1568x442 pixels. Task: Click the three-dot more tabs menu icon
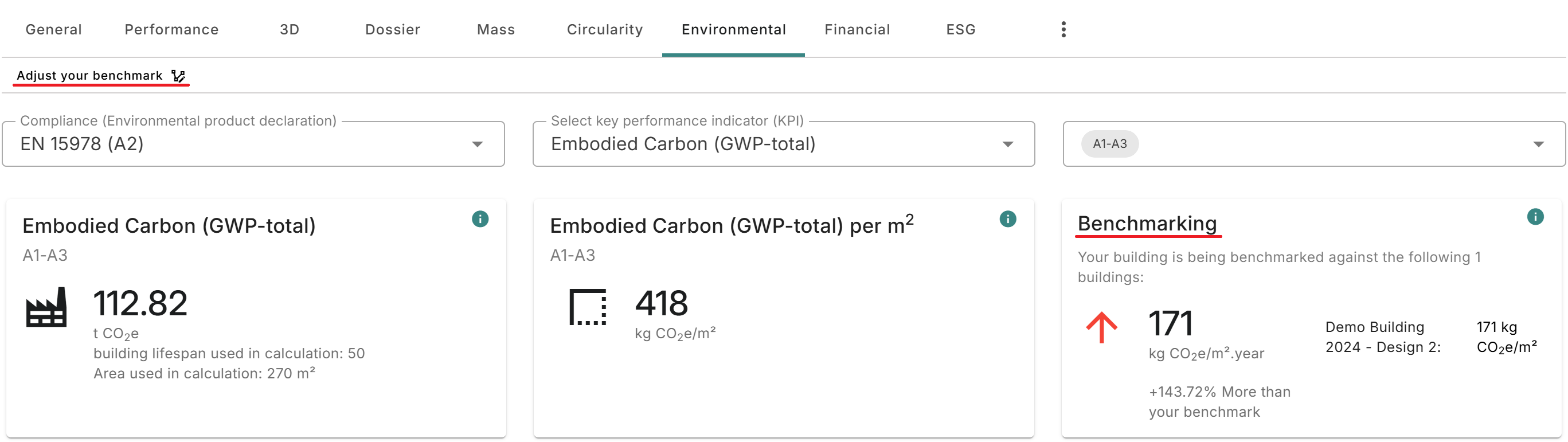pyautogui.click(x=1063, y=29)
